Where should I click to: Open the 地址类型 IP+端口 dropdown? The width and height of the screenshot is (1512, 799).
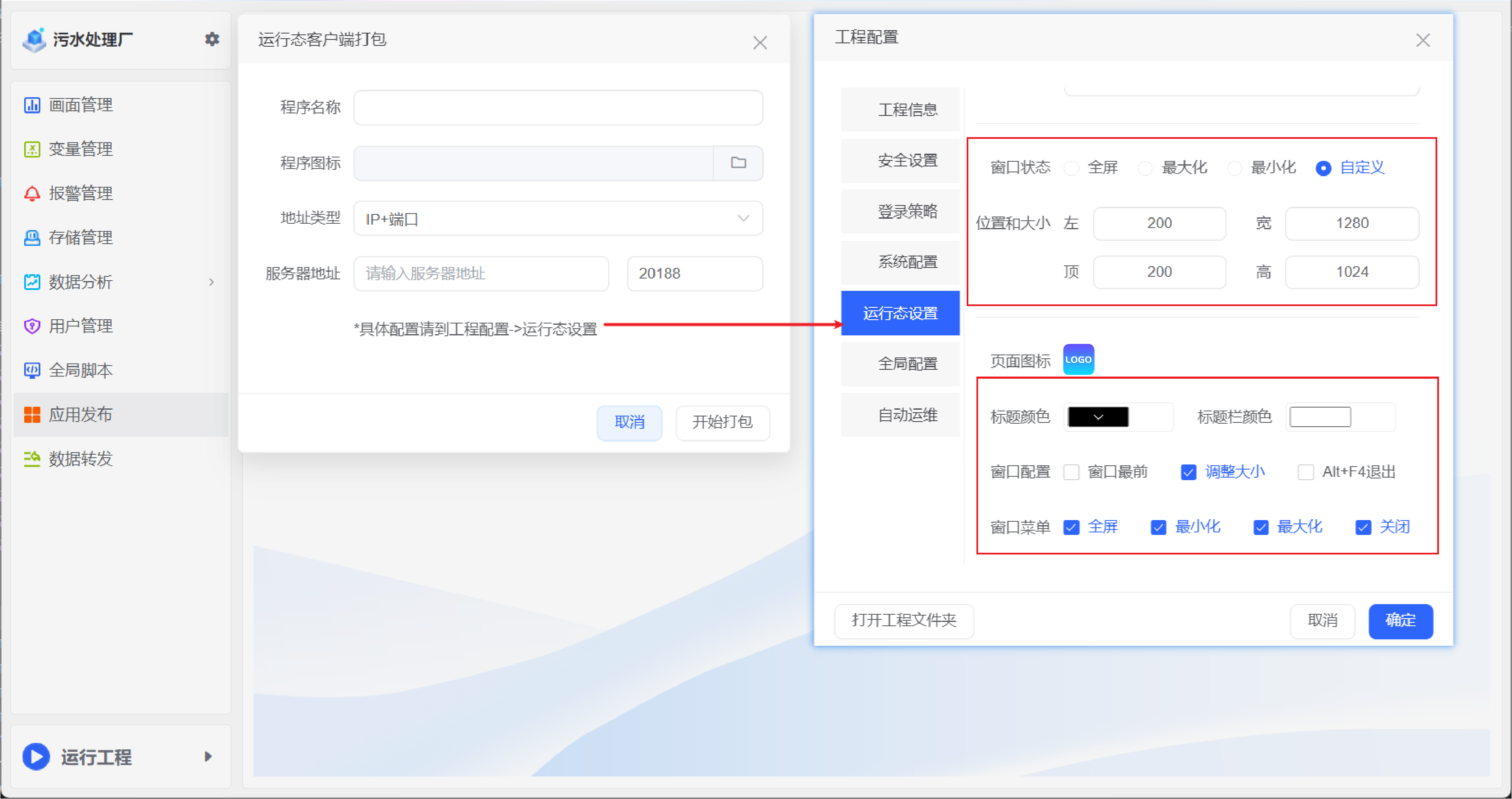pos(558,219)
